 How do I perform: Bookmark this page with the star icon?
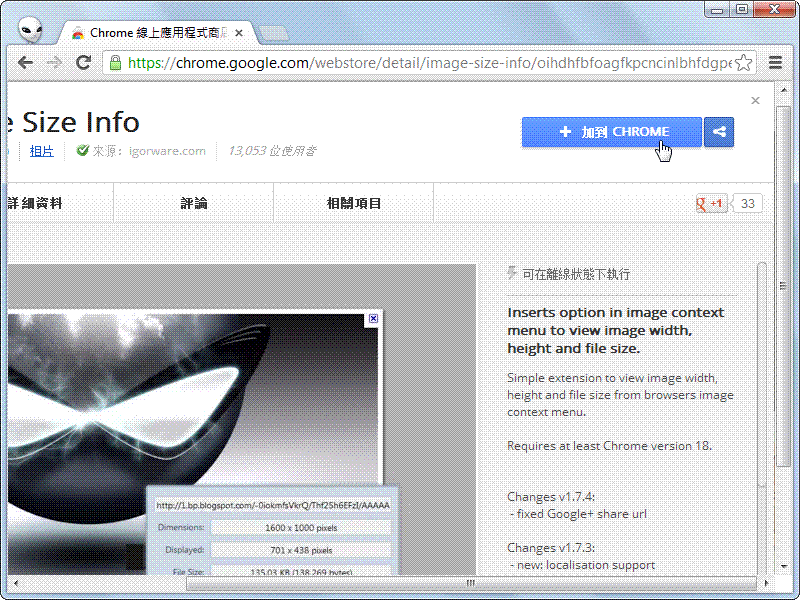tap(744, 63)
